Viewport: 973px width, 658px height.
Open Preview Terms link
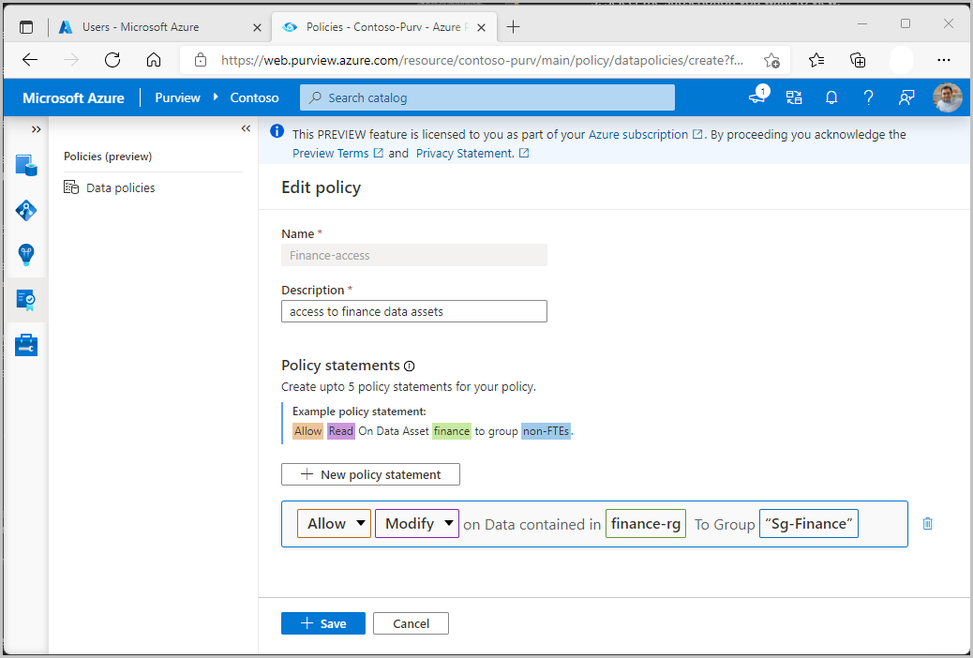[x=338, y=153]
